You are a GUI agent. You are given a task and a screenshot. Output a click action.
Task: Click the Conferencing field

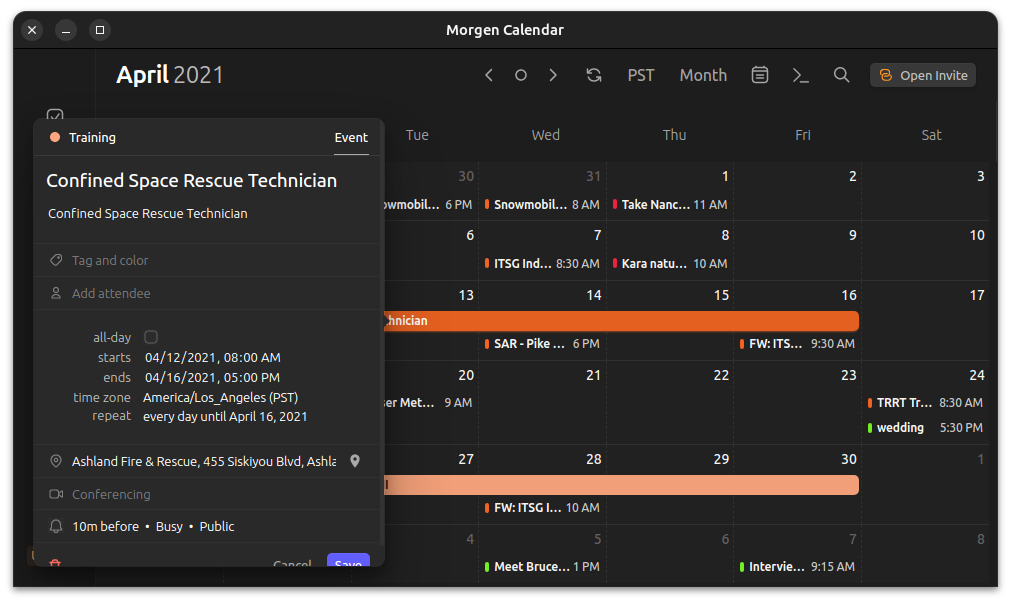[206, 495]
